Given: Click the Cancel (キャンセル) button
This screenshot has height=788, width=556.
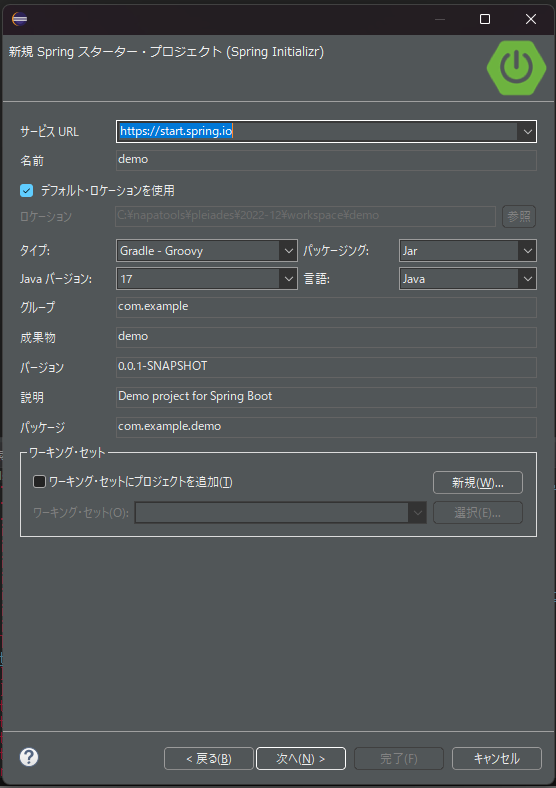Looking at the screenshot, I should [x=497, y=758].
